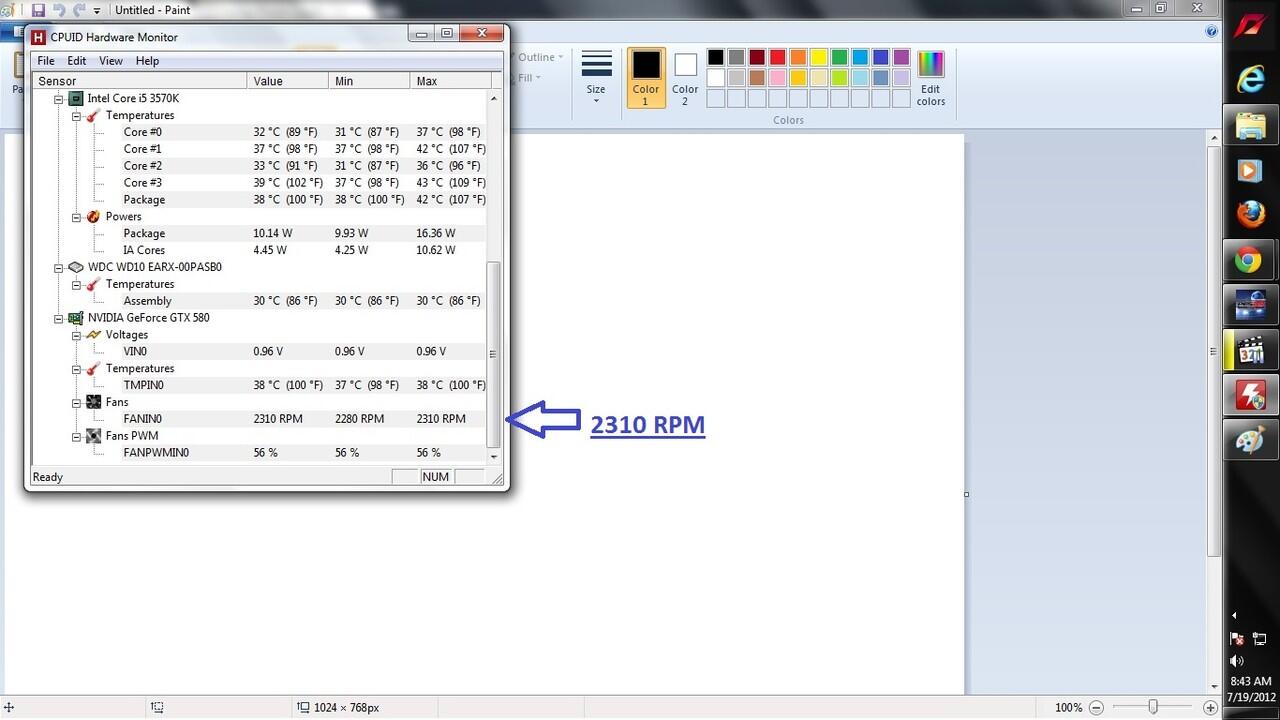Pick the red color swatch
This screenshot has height=720, width=1280.
click(x=777, y=58)
